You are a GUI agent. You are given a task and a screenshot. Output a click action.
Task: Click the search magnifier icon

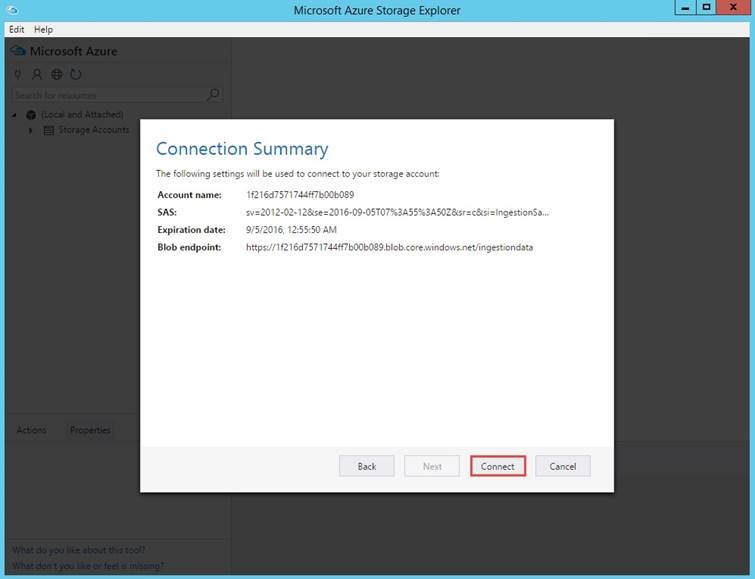(213, 94)
